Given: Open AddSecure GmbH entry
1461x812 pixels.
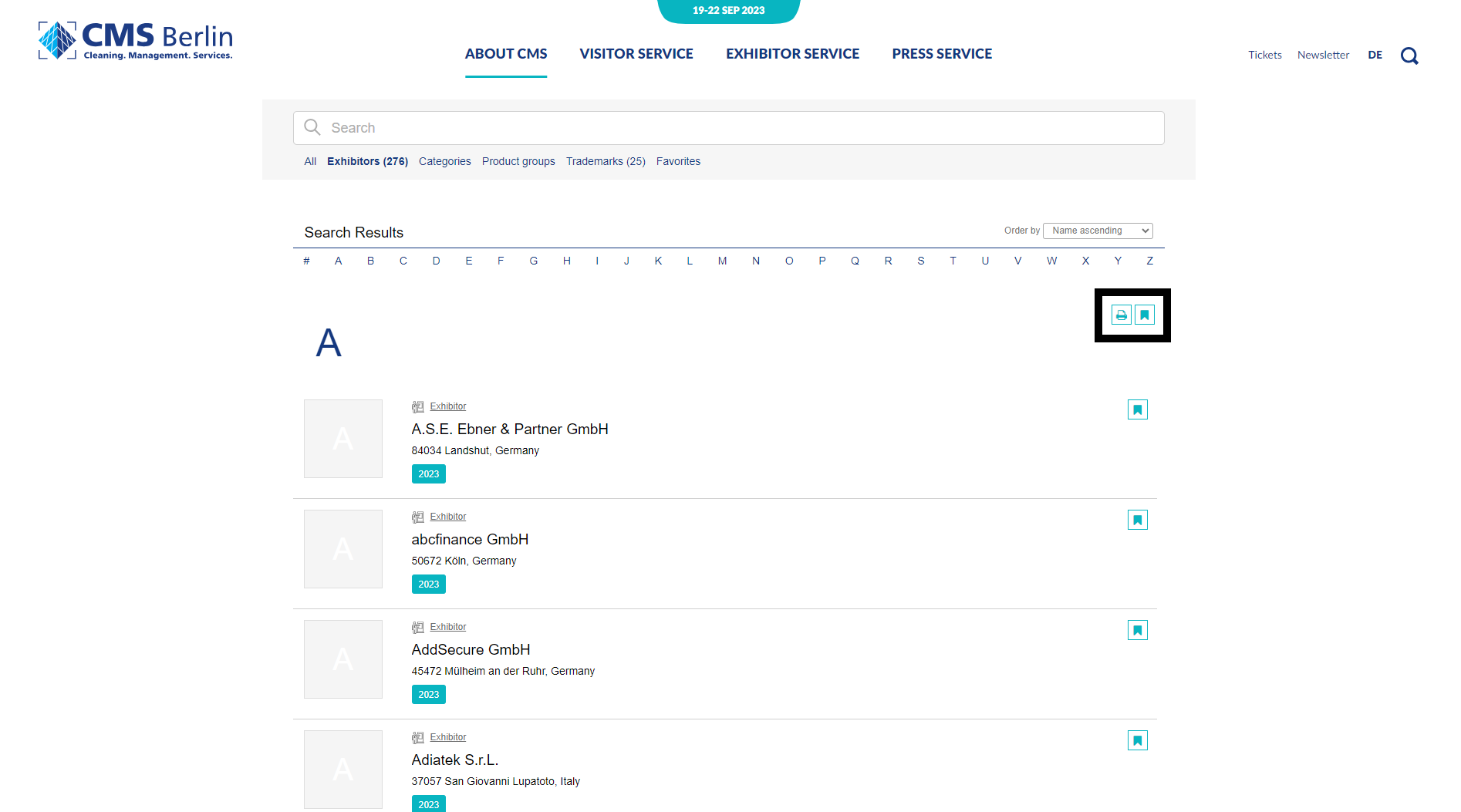Looking at the screenshot, I should [471, 650].
